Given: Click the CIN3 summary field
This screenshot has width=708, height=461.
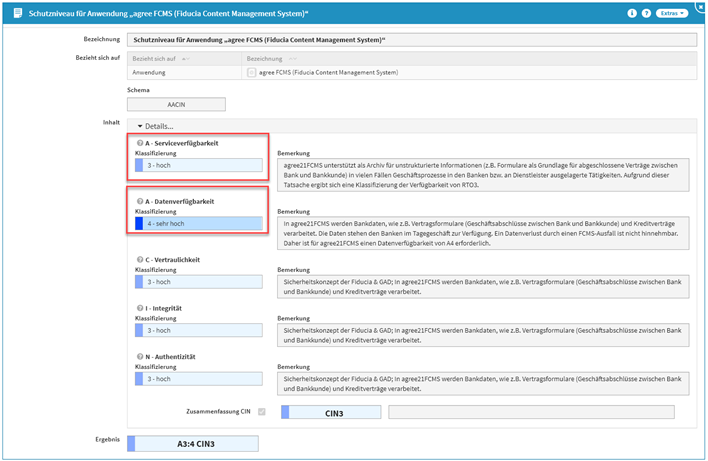Looking at the screenshot, I should coord(331,412).
